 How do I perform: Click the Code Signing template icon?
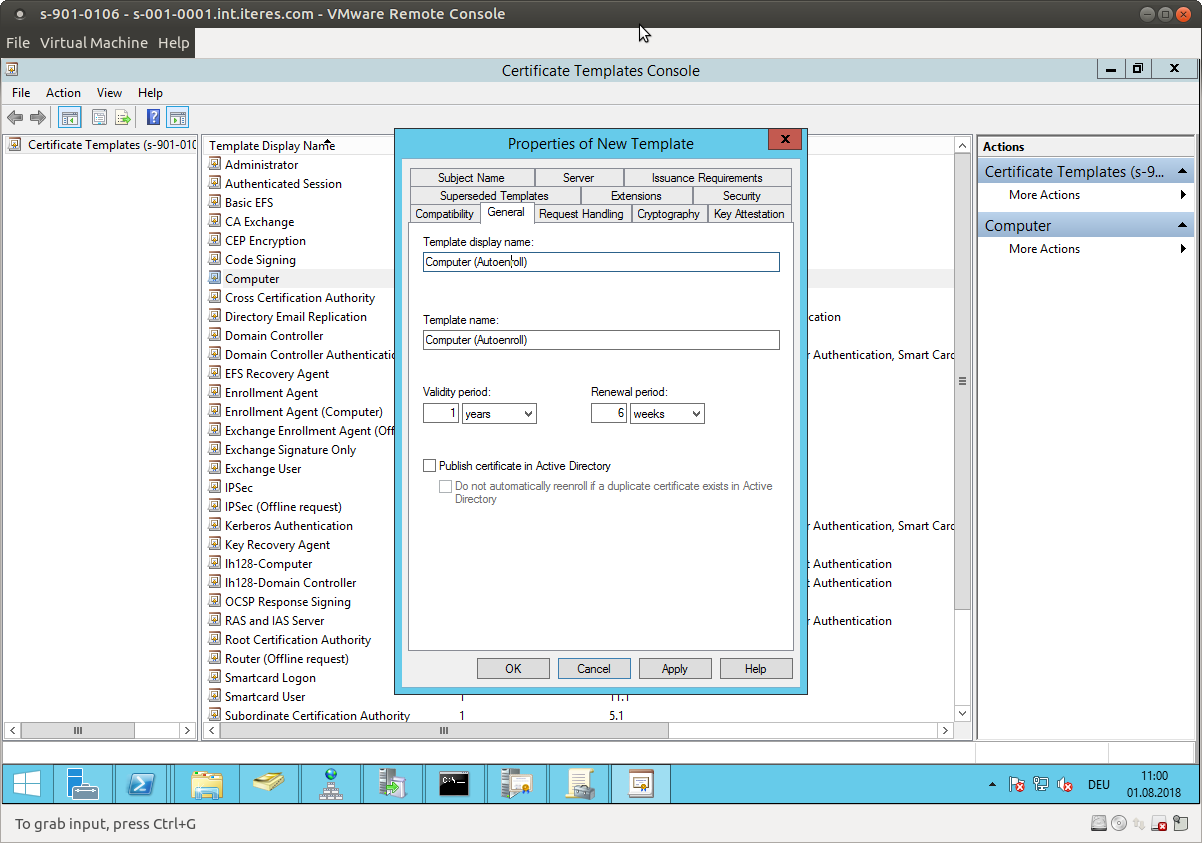coord(215,259)
